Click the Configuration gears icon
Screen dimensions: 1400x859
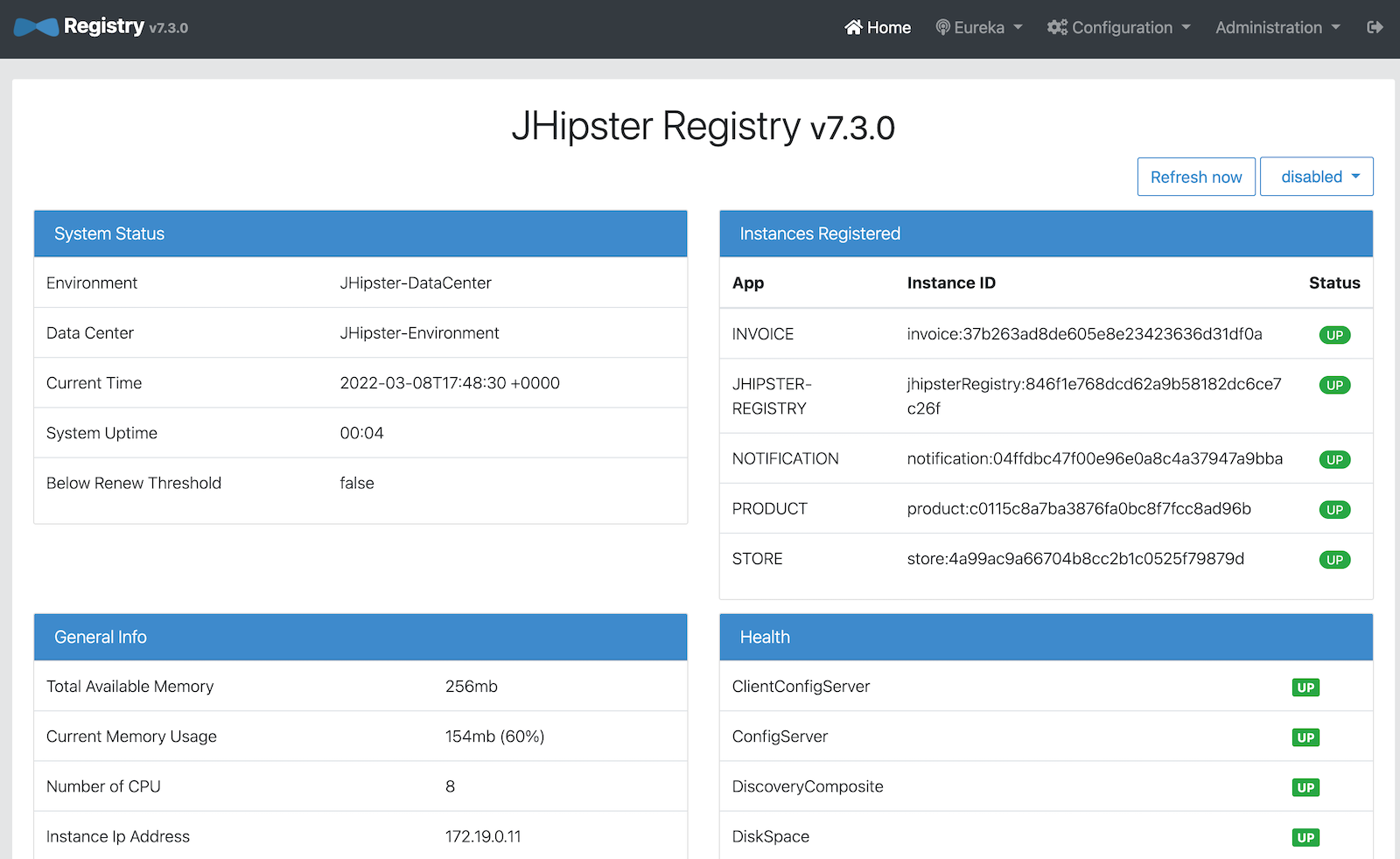[x=1057, y=28]
